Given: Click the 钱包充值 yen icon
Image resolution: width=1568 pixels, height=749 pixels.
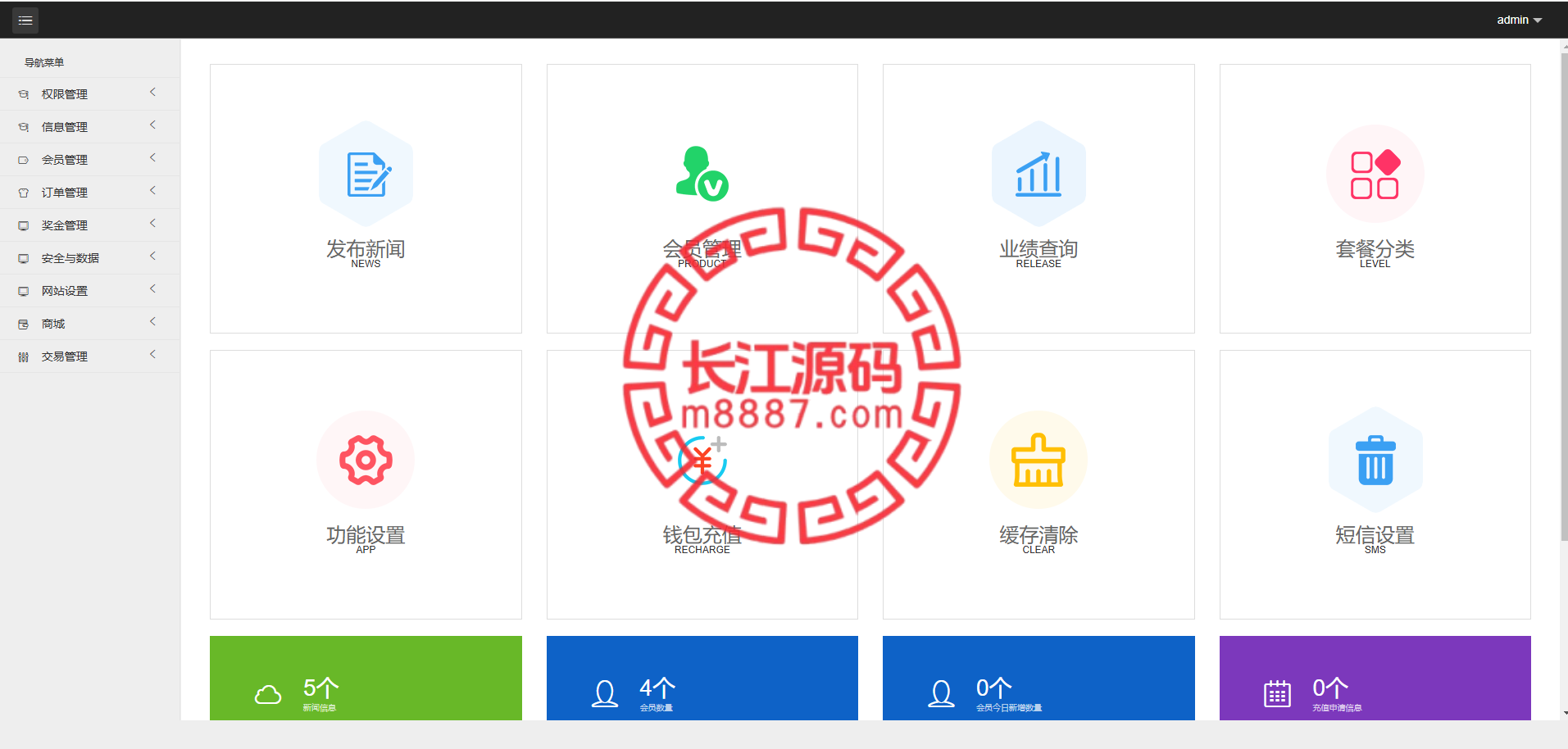Looking at the screenshot, I should pyautogui.click(x=702, y=460).
